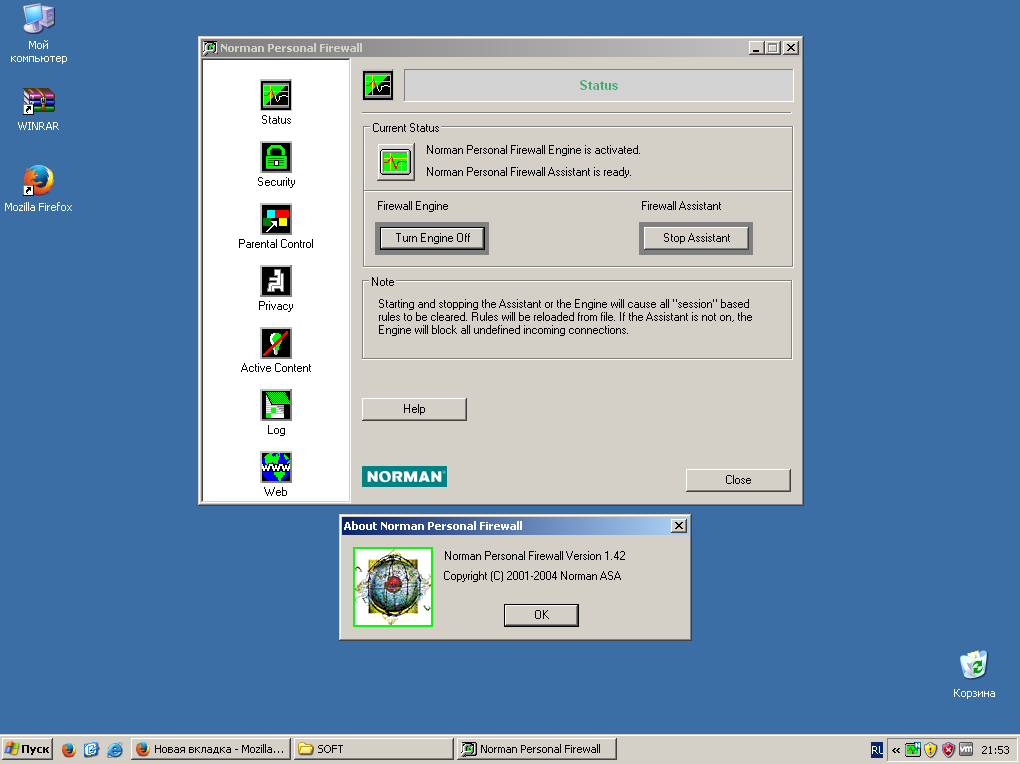1020x764 pixels.
Task: View the Log section icon
Action: pos(276,405)
